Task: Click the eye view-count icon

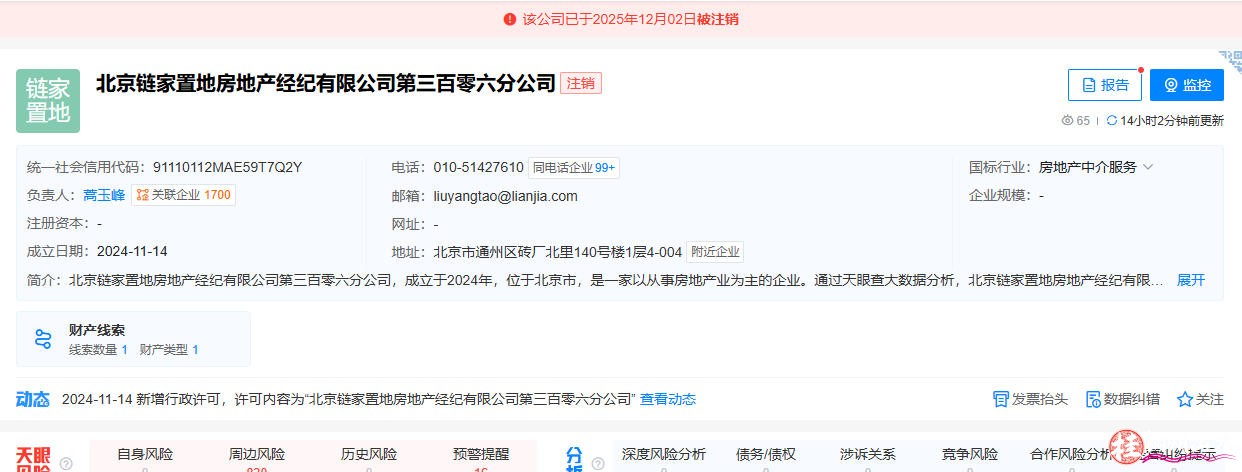Action: point(1067,121)
